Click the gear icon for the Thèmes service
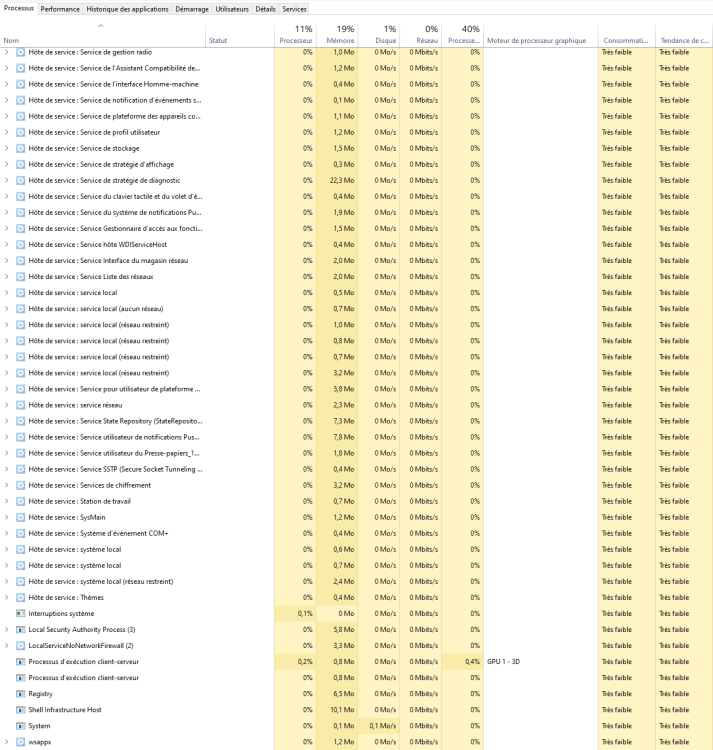Image resolution: width=713 pixels, height=750 pixels. click(21, 597)
